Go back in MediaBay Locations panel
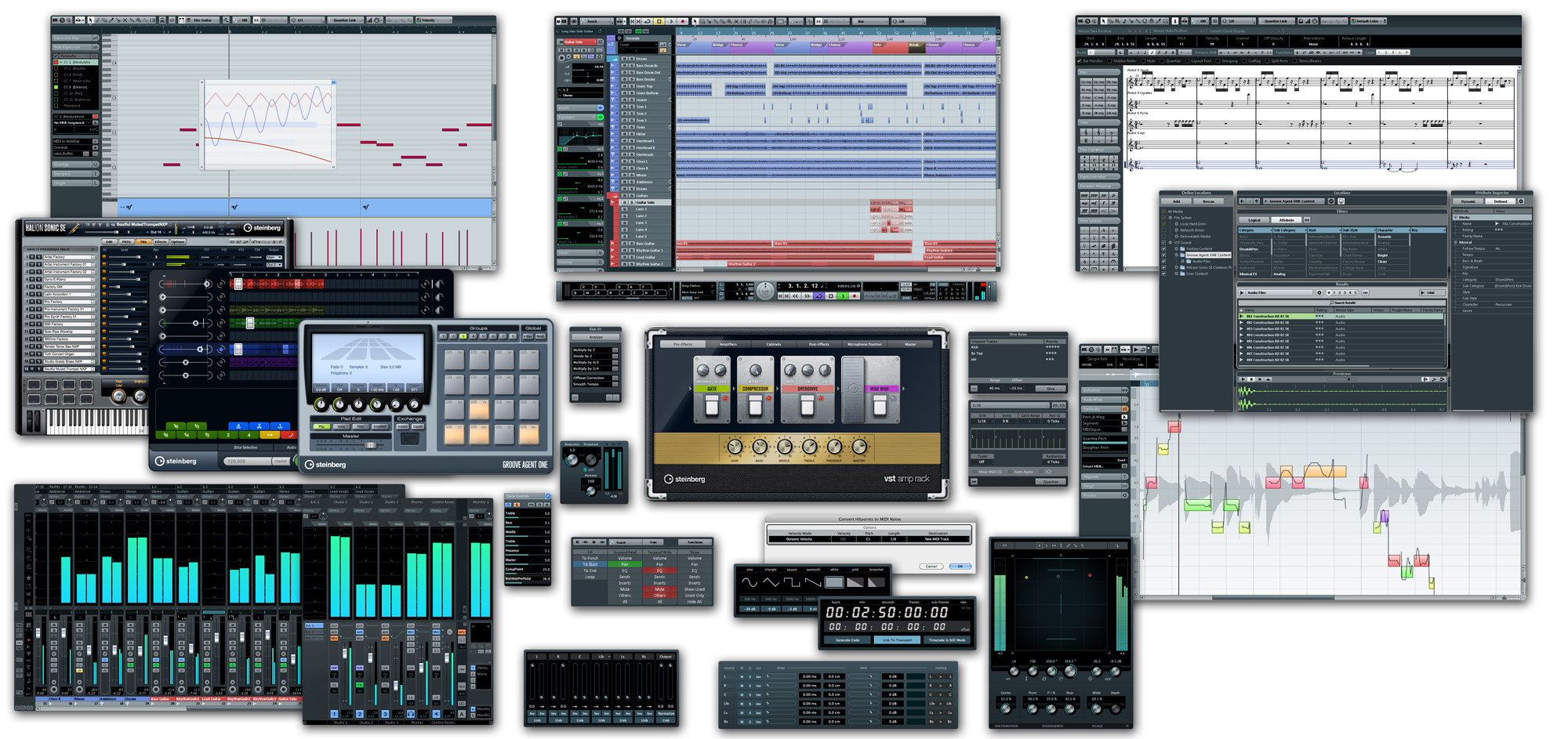This screenshot has width=1568, height=739. coord(1242,201)
